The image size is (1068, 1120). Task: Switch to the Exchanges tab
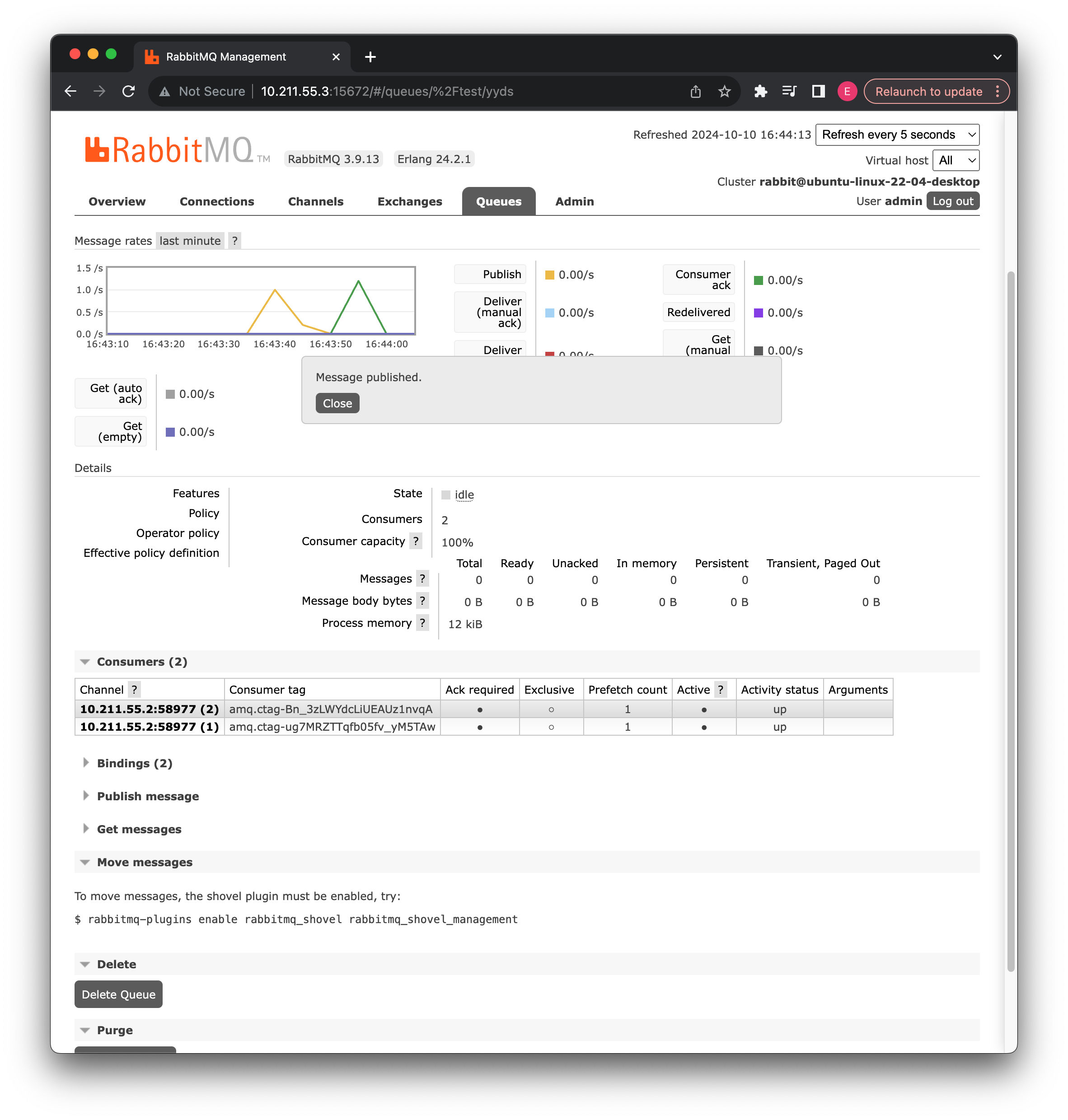409,201
